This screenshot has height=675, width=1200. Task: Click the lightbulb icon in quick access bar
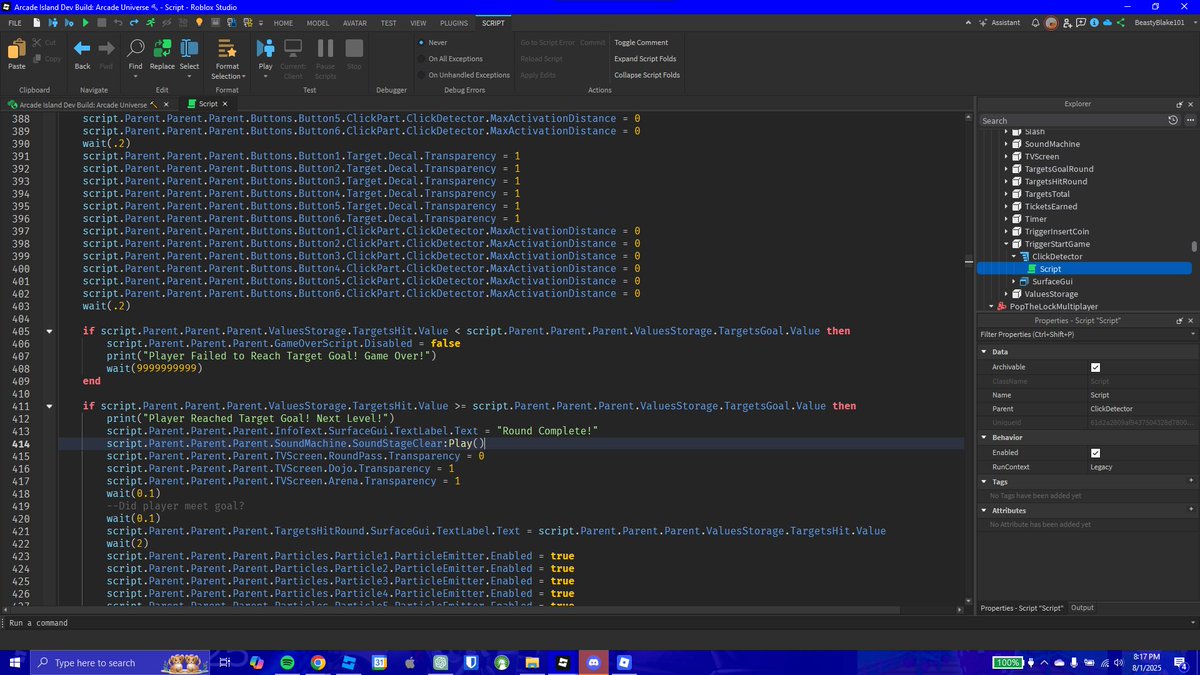click(x=199, y=22)
